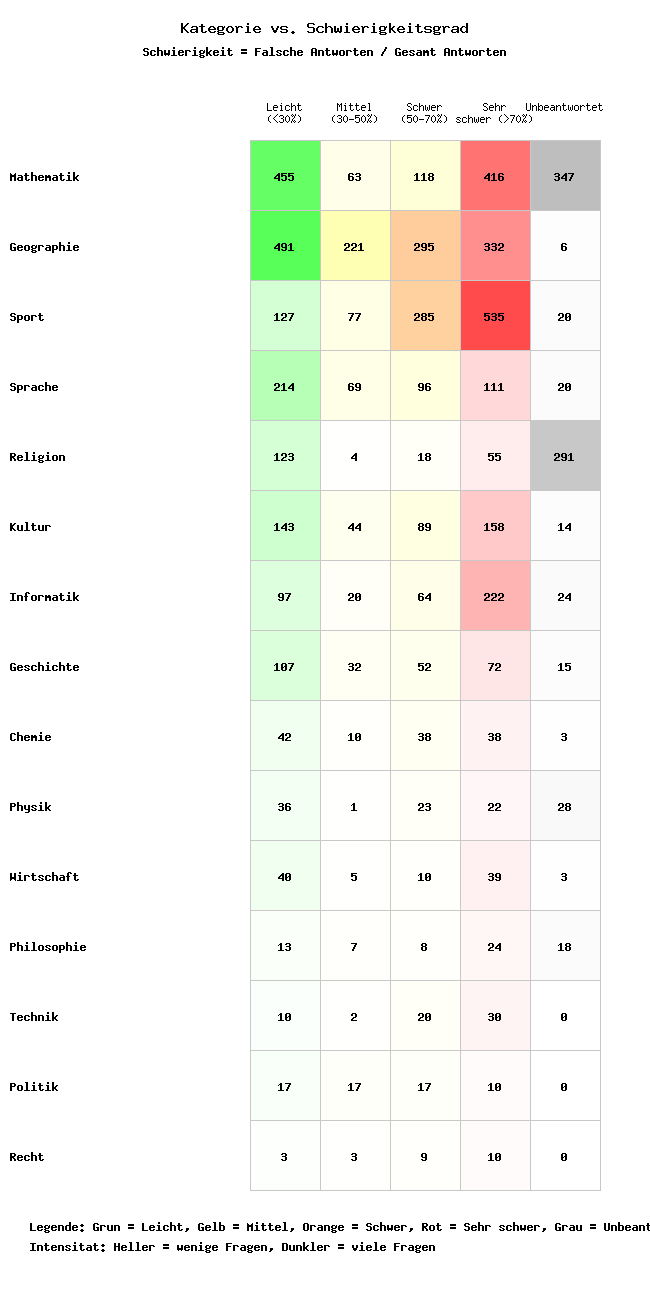Click the Mittel column header
Viewport: 650px width, 1290px height.
354,113
